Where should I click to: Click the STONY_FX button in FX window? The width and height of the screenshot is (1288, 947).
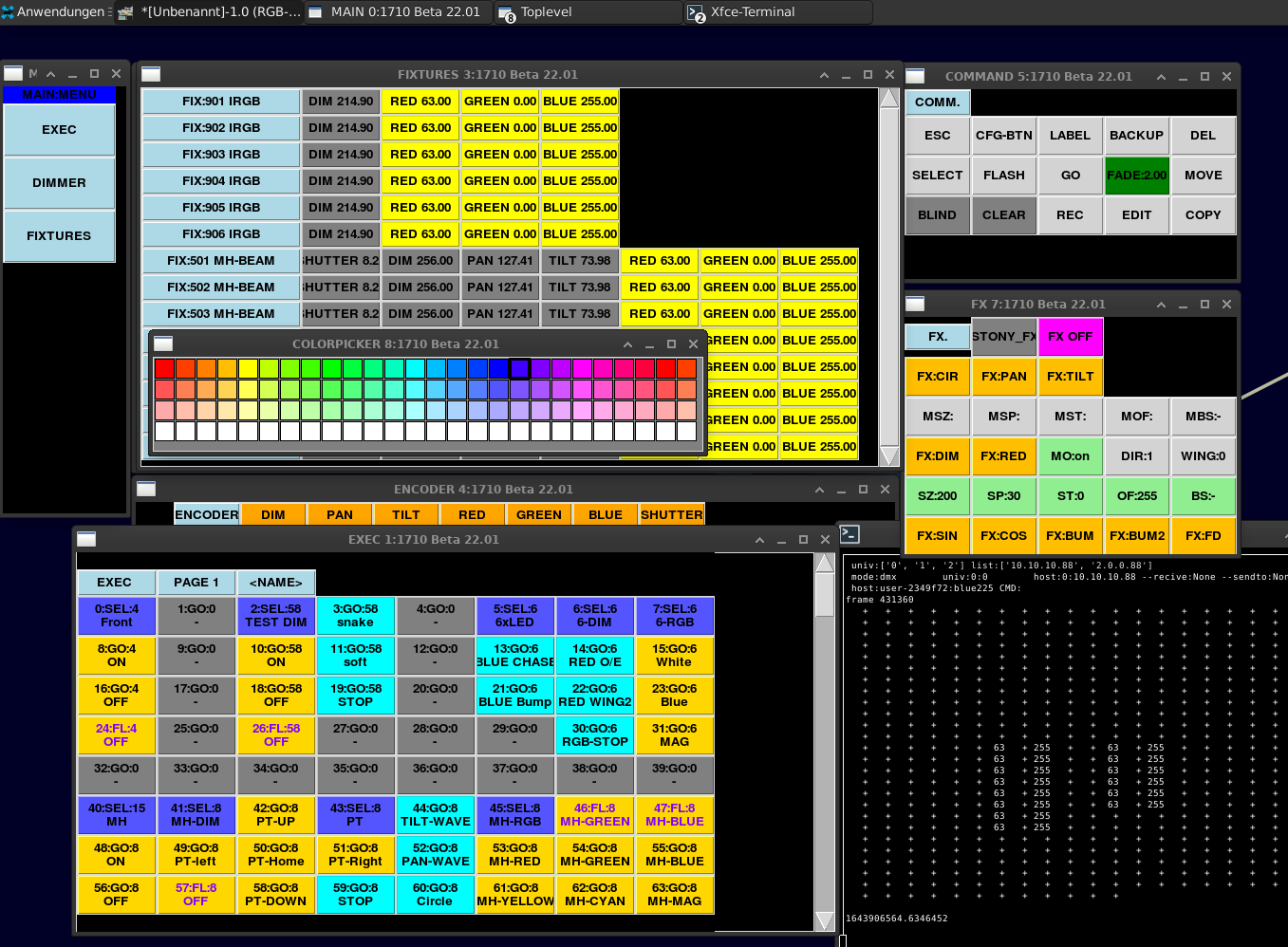click(1004, 337)
